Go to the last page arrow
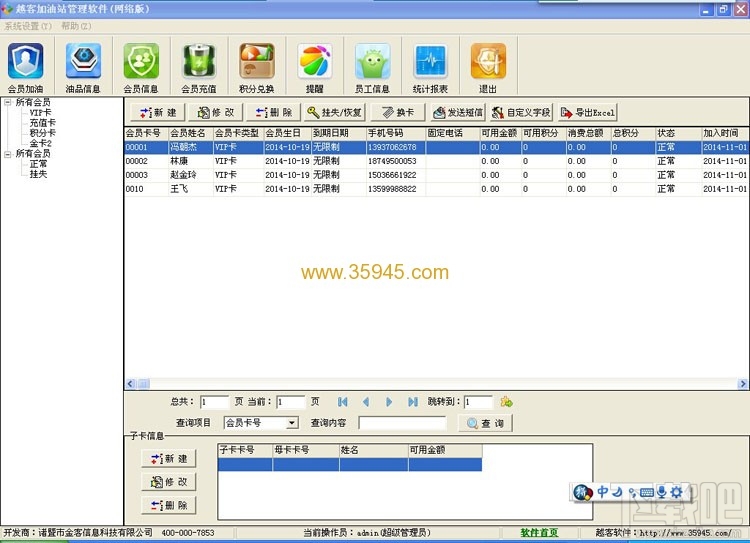 point(413,402)
